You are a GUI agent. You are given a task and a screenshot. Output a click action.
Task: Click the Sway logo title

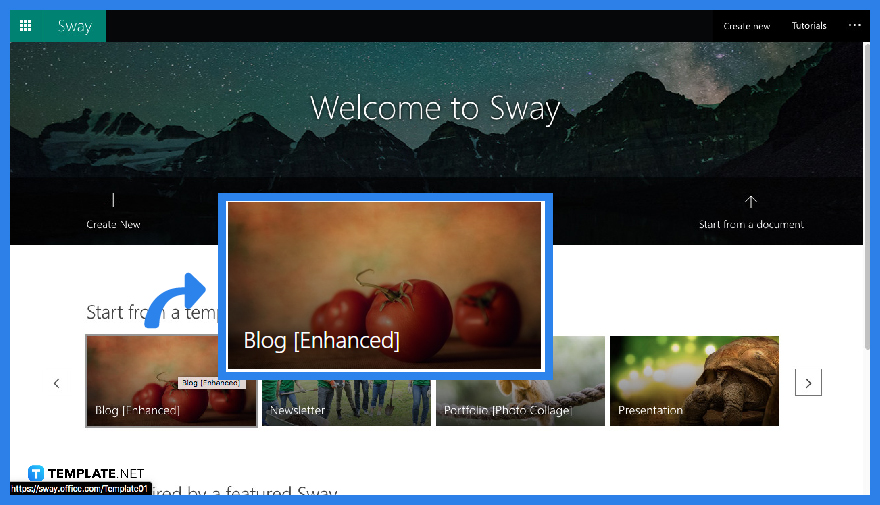[x=75, y=26]
